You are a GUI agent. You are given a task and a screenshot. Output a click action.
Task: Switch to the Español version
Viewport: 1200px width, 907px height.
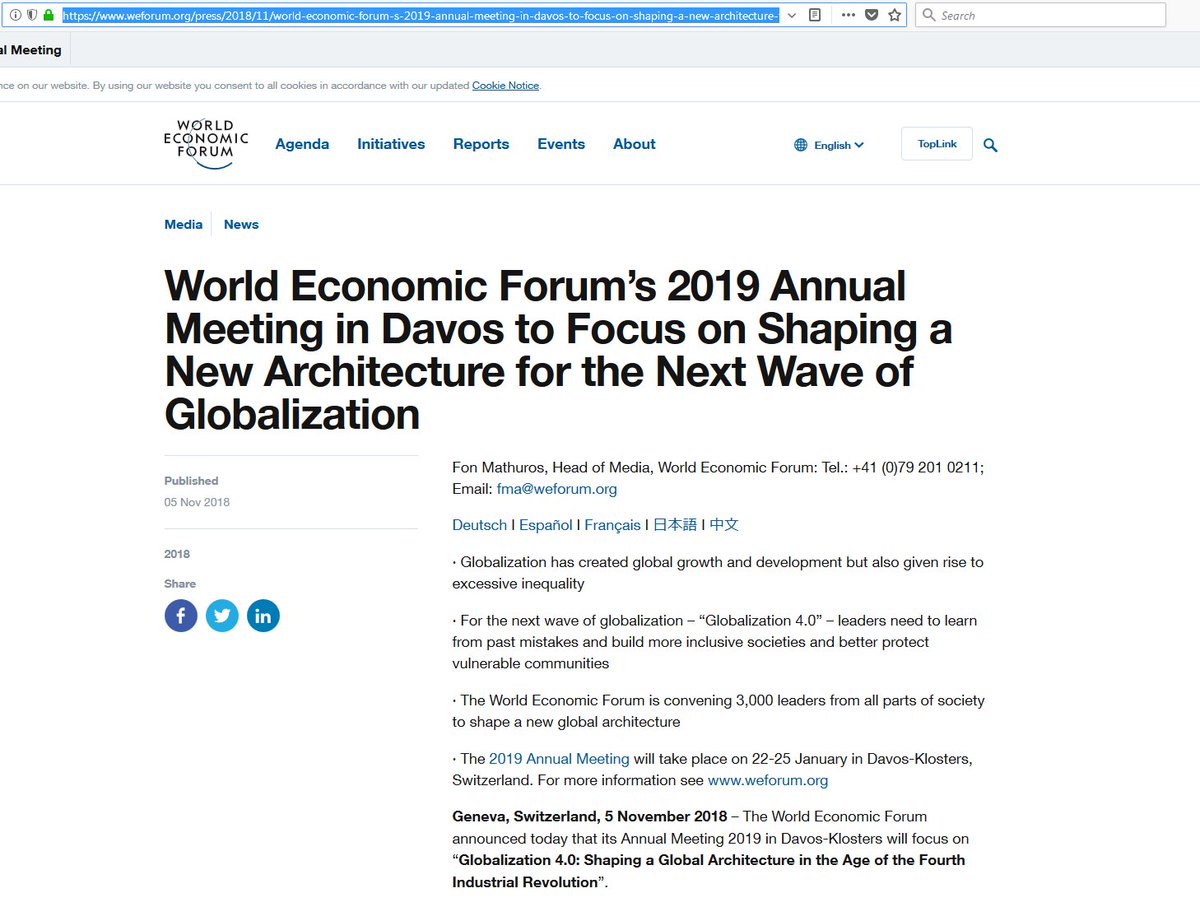point(546,525)
